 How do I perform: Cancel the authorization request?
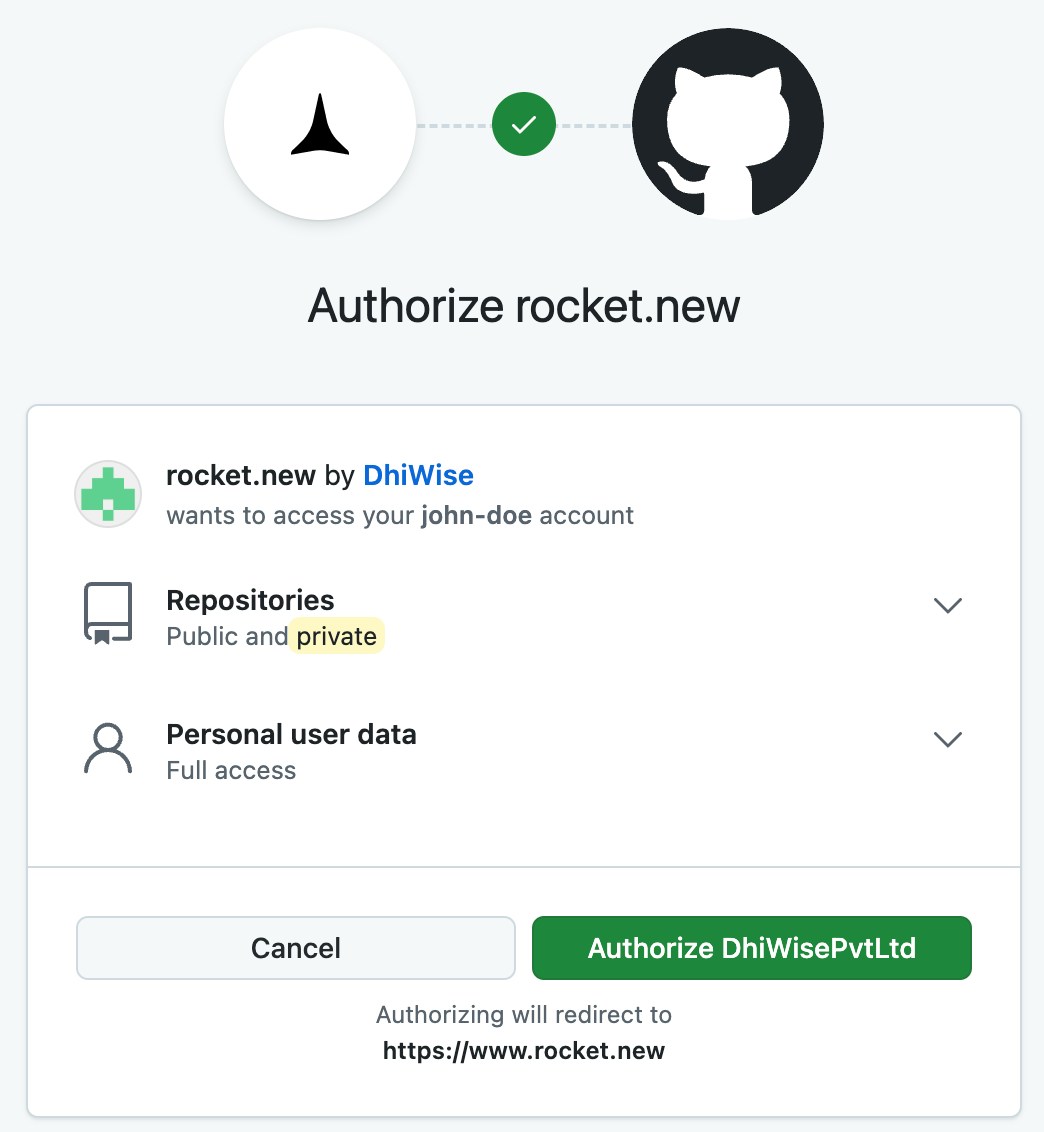(295, 947)
